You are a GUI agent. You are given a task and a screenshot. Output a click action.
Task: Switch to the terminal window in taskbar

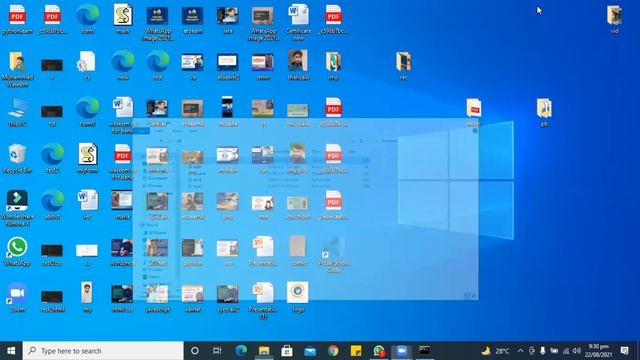(424, 351)
